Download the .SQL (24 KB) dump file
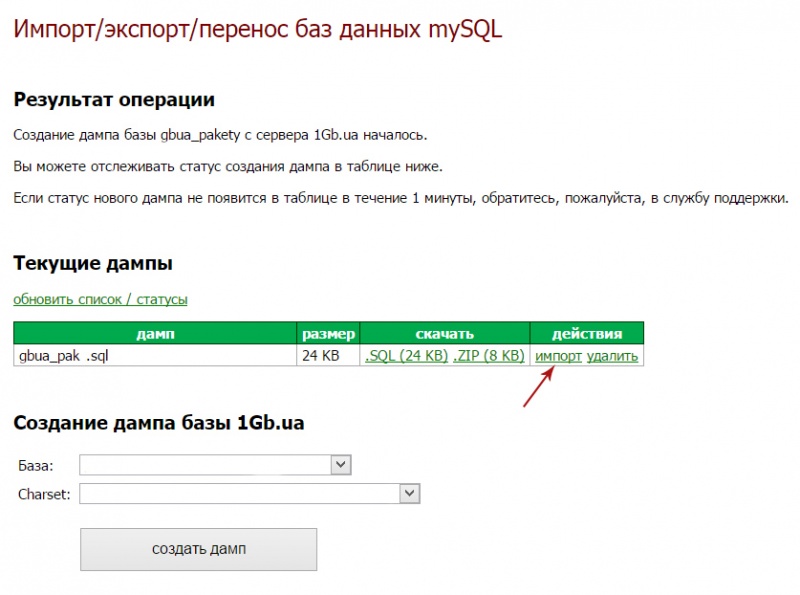This screenshot has width=800, height=595. [x=406, y=356]
